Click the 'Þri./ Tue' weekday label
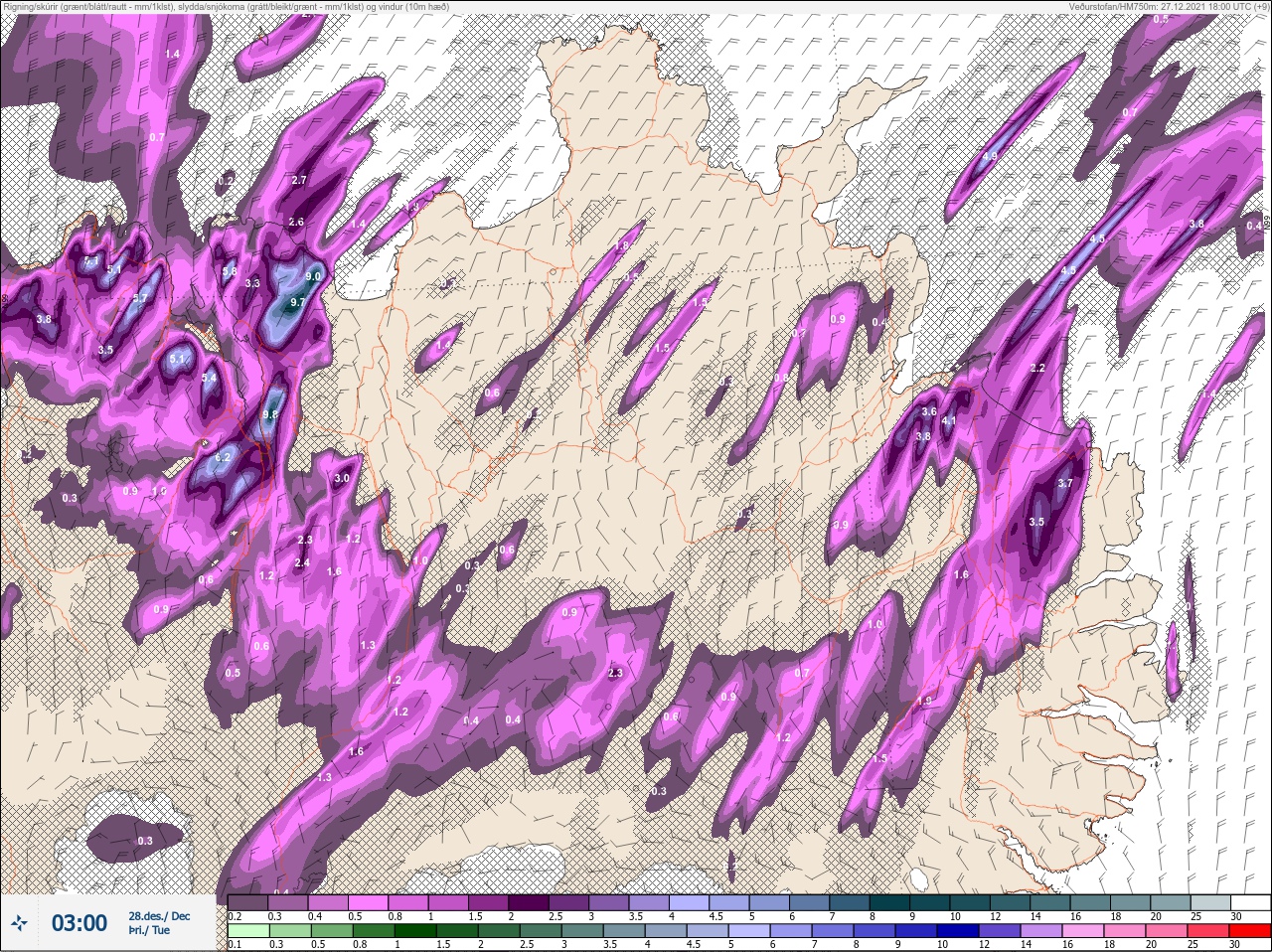The height and width of the screenshot is (952, 1272). click(149, 931)
